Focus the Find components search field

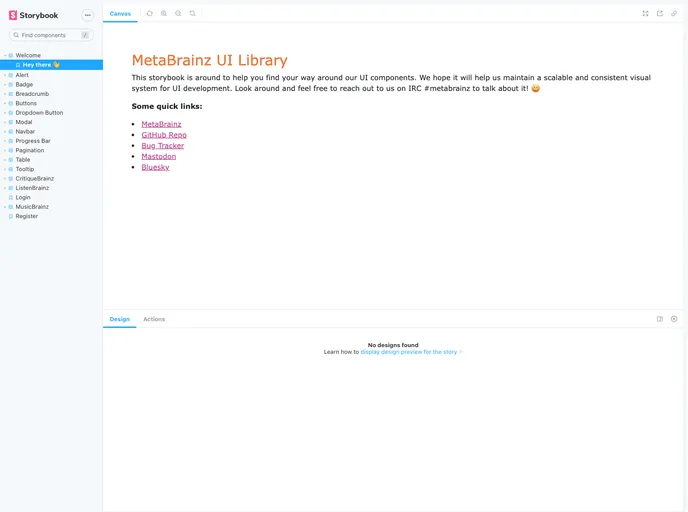click(51, 35)
